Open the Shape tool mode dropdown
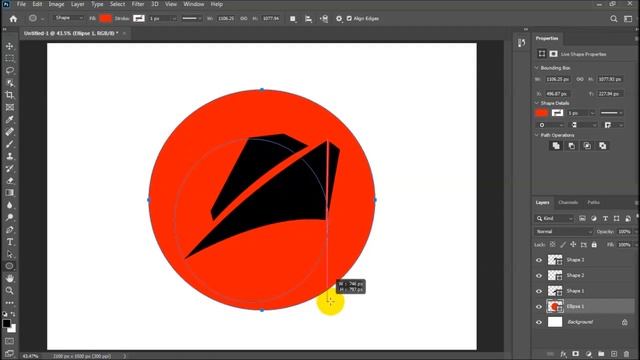Image resolution: width=640 pixels, height=360 pixels. (x=69, y=18)
